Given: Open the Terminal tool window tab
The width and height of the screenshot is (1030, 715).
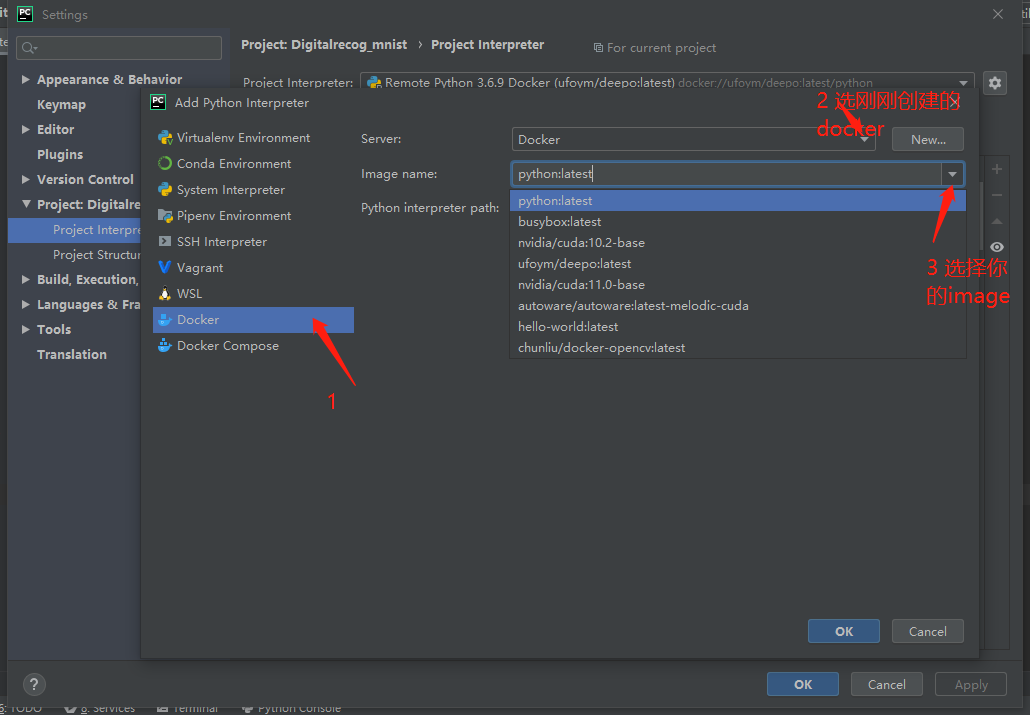Looking at the screenshot, I should 187,709.
